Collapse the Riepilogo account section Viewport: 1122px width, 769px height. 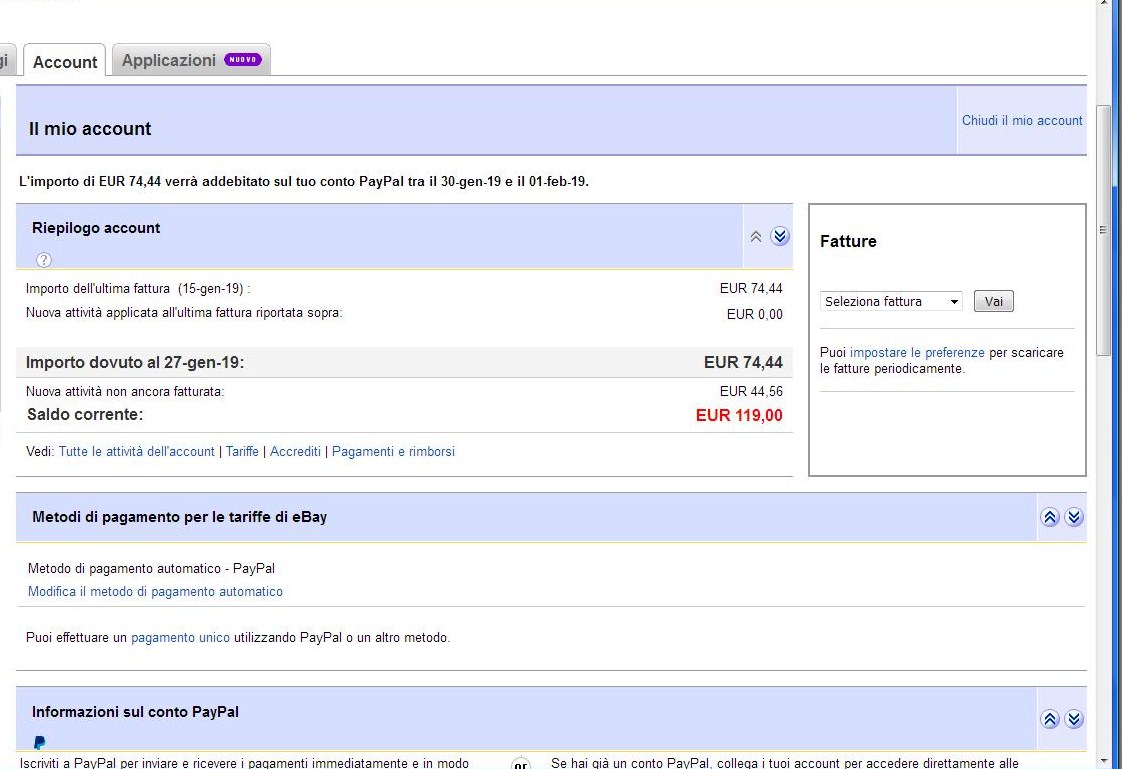[x=756, y=237]
